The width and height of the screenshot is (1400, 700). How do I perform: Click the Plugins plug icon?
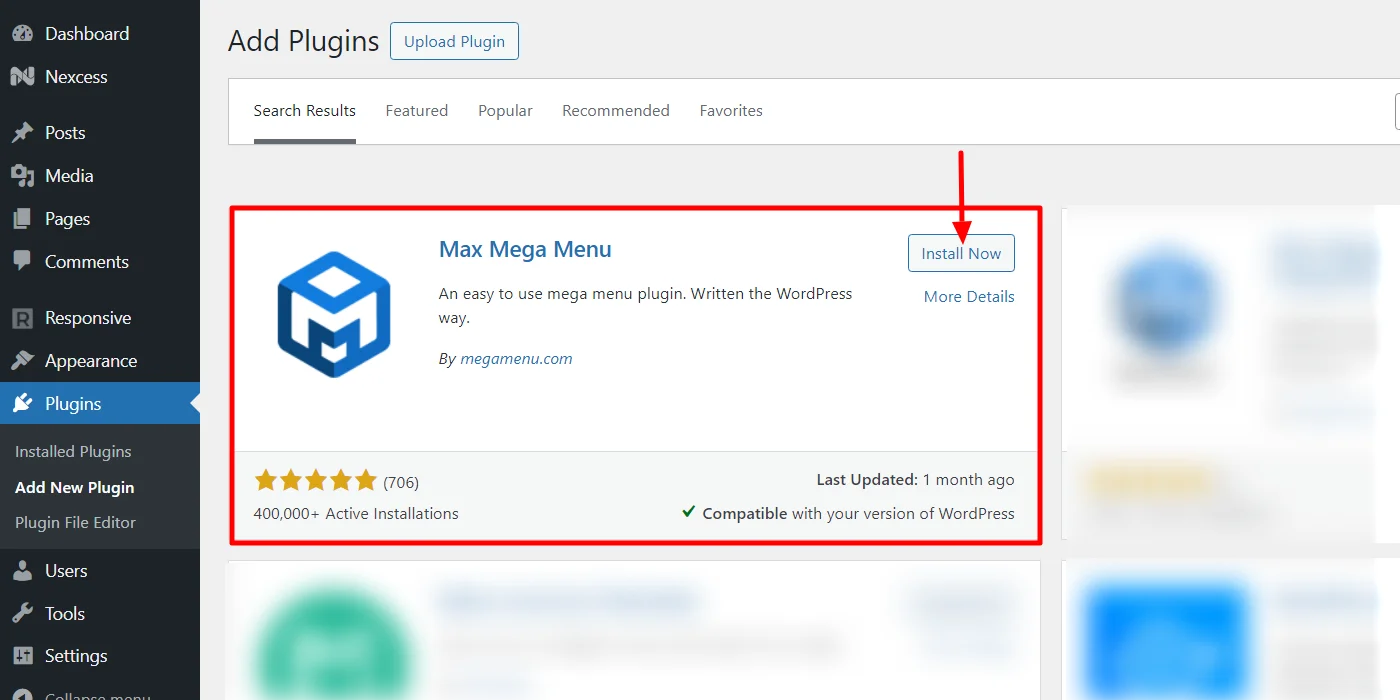[22, 404]
